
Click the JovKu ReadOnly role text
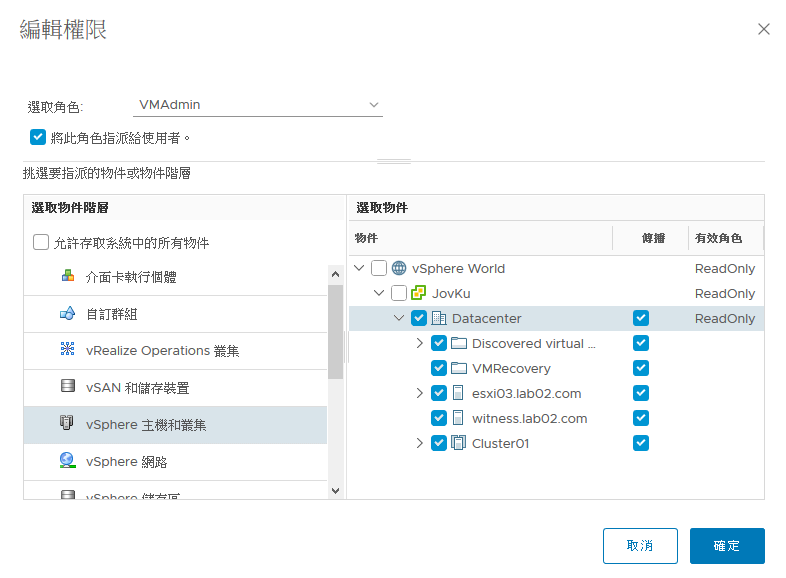pos(725,293)
